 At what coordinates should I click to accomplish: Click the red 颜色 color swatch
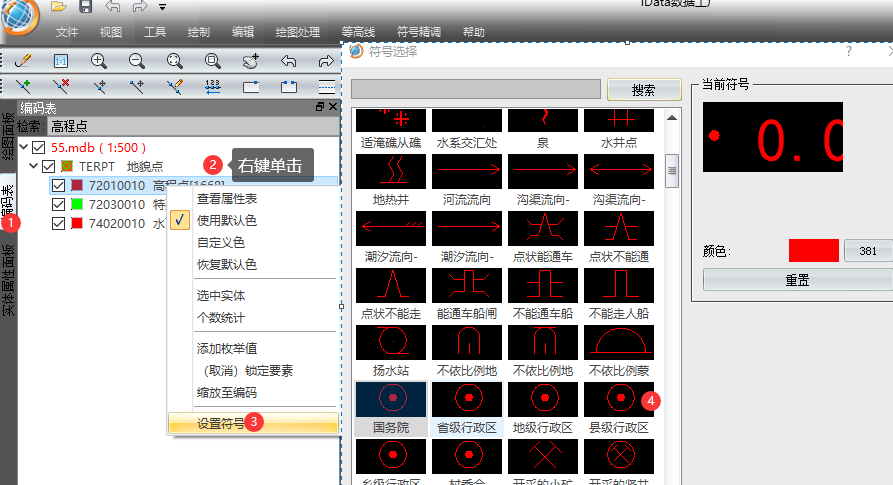(x=813, y=250)
